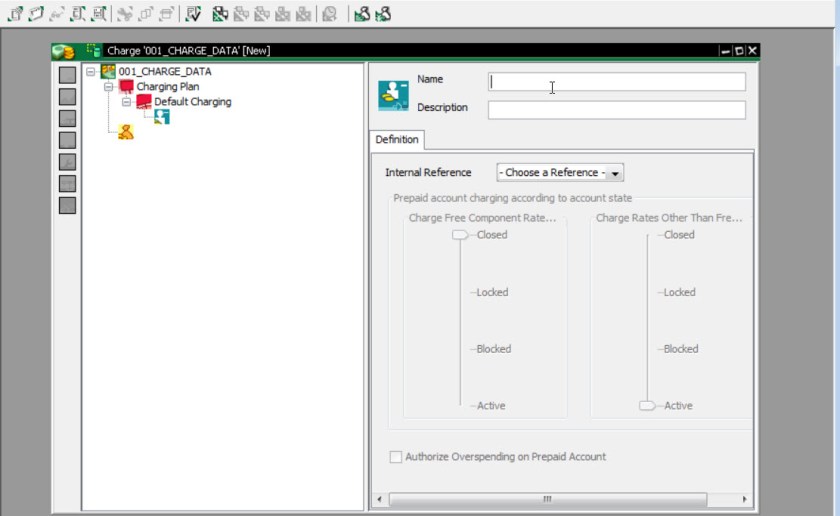Click the red Charging Plan node icon
The width and height of the screenshot is (840, 516).
point(126,87)
